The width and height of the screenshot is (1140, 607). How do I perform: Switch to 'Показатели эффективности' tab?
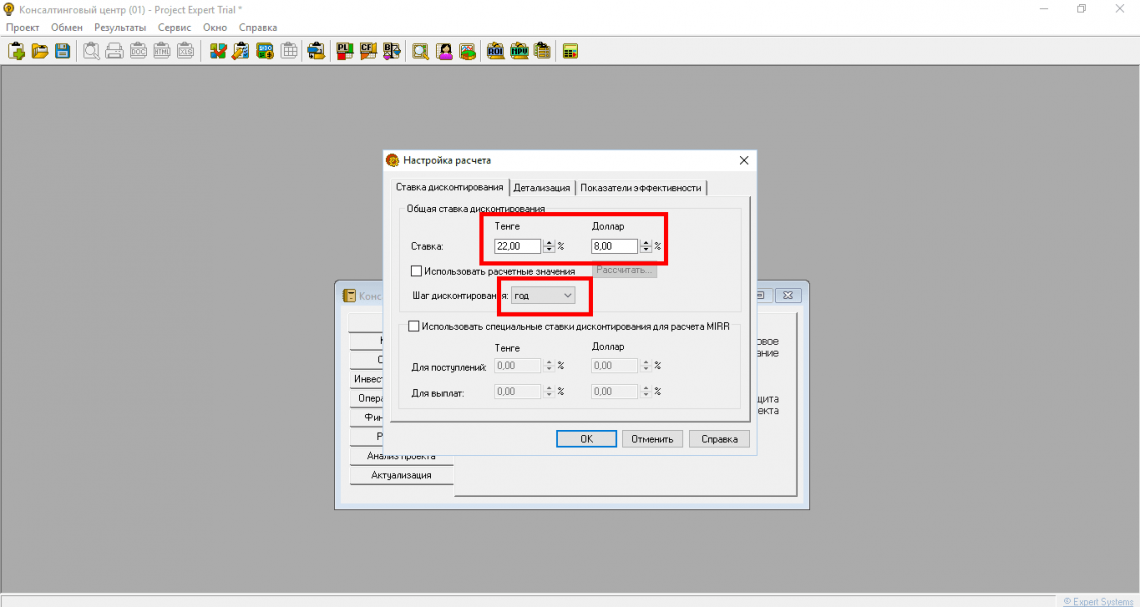(x=641, y=188)
